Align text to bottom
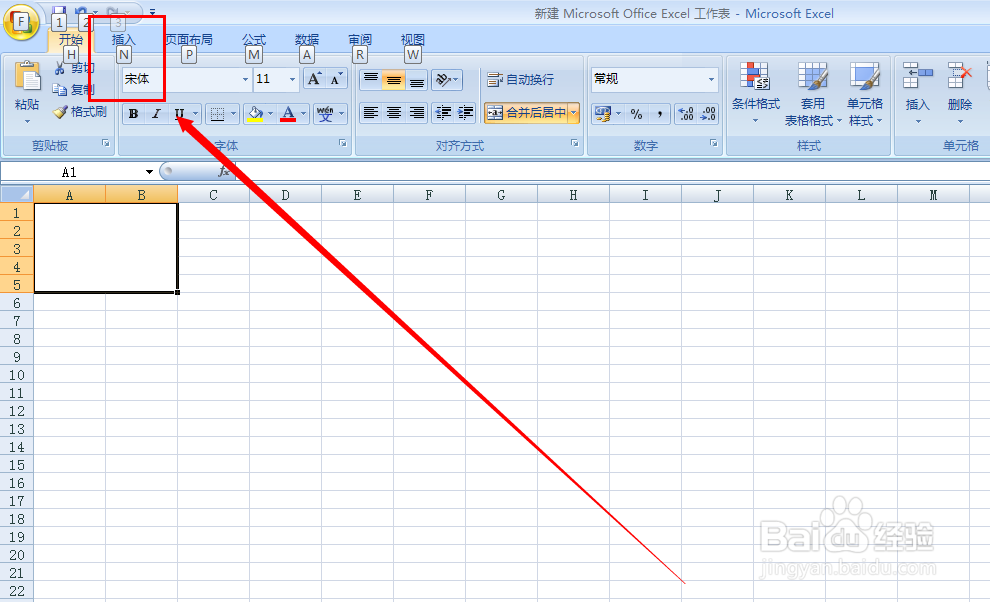 [x=416, y=80]
